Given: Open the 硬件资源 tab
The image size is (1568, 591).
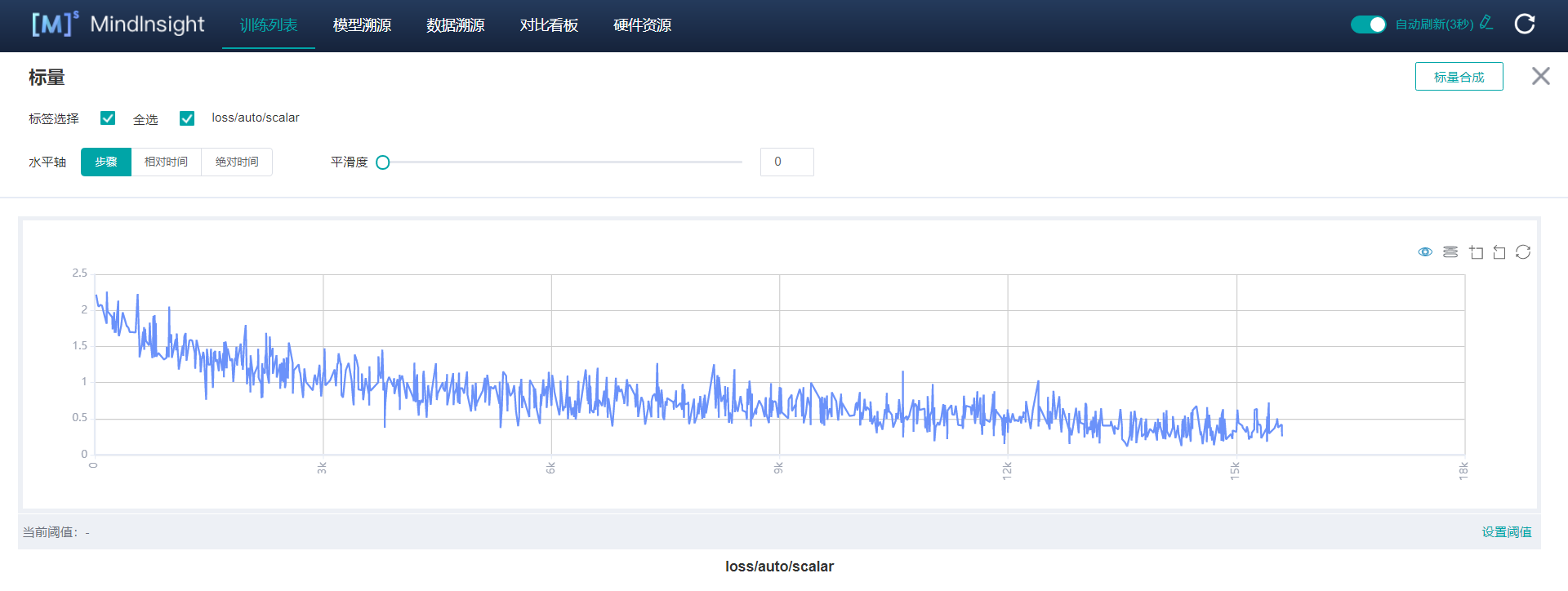Looking at the screenshot, I should (643, 25).
